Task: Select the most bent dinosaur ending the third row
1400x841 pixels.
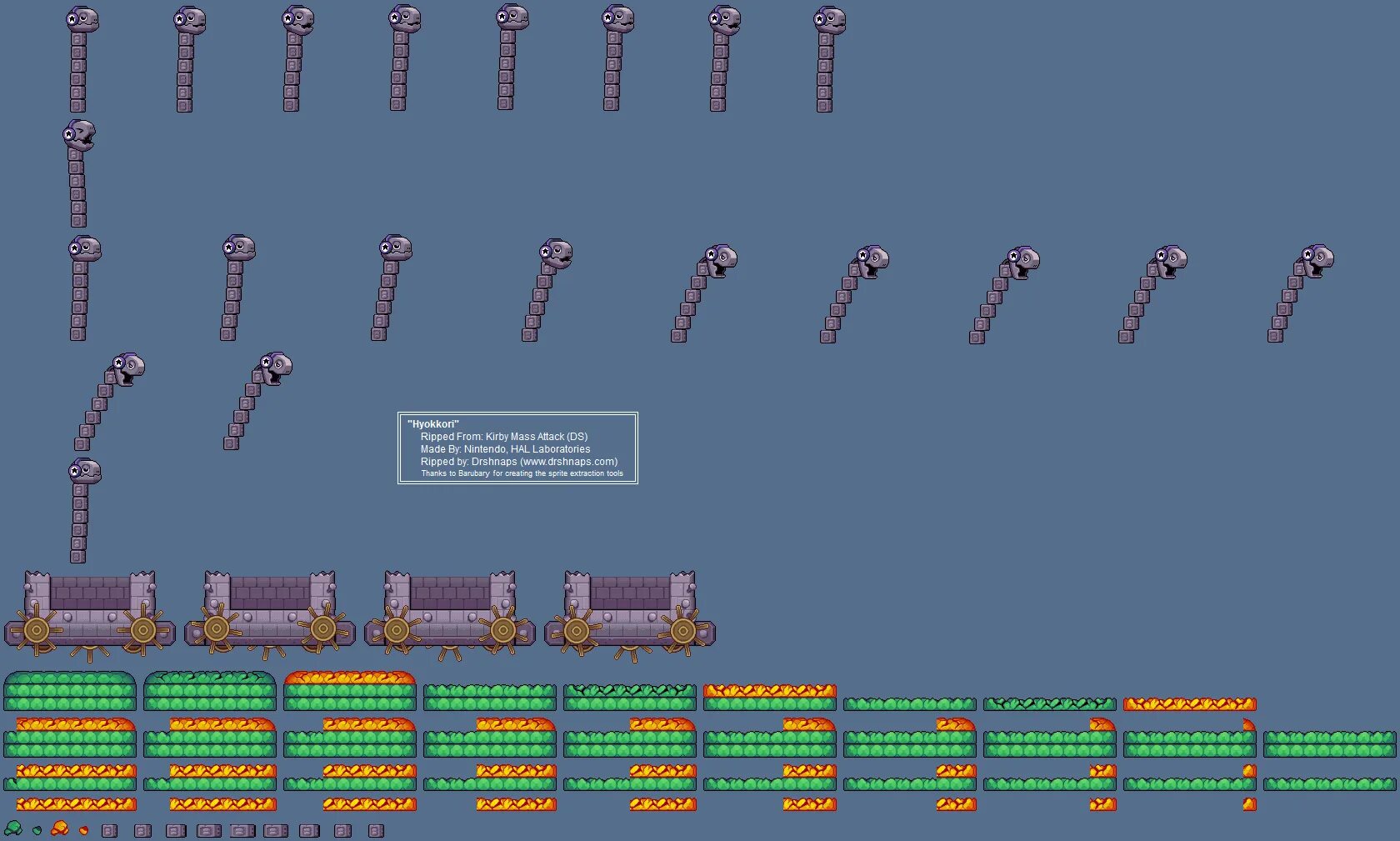Action: [1301, 293]
